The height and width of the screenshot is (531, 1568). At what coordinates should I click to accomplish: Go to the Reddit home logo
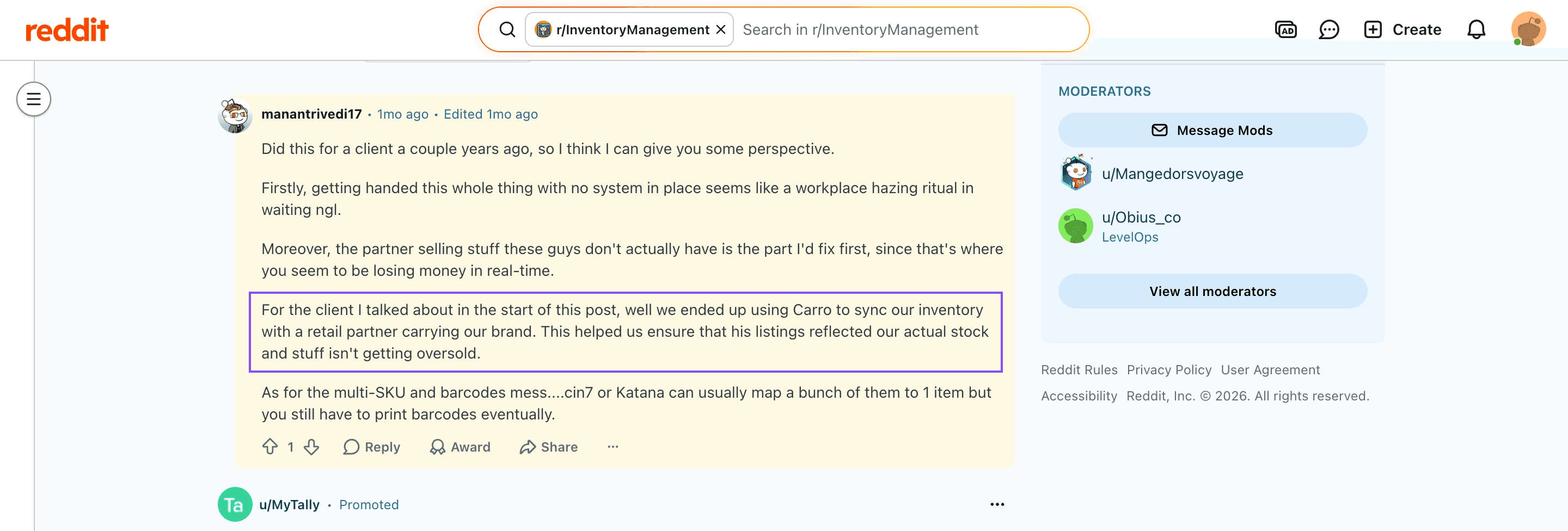click(67, 29)
